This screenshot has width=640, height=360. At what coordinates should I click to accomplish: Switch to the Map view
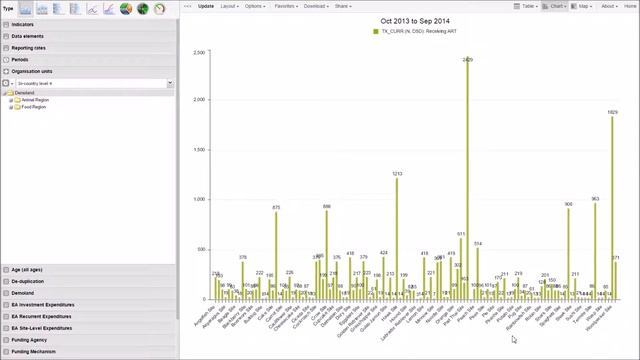click(x=581, y=6)
